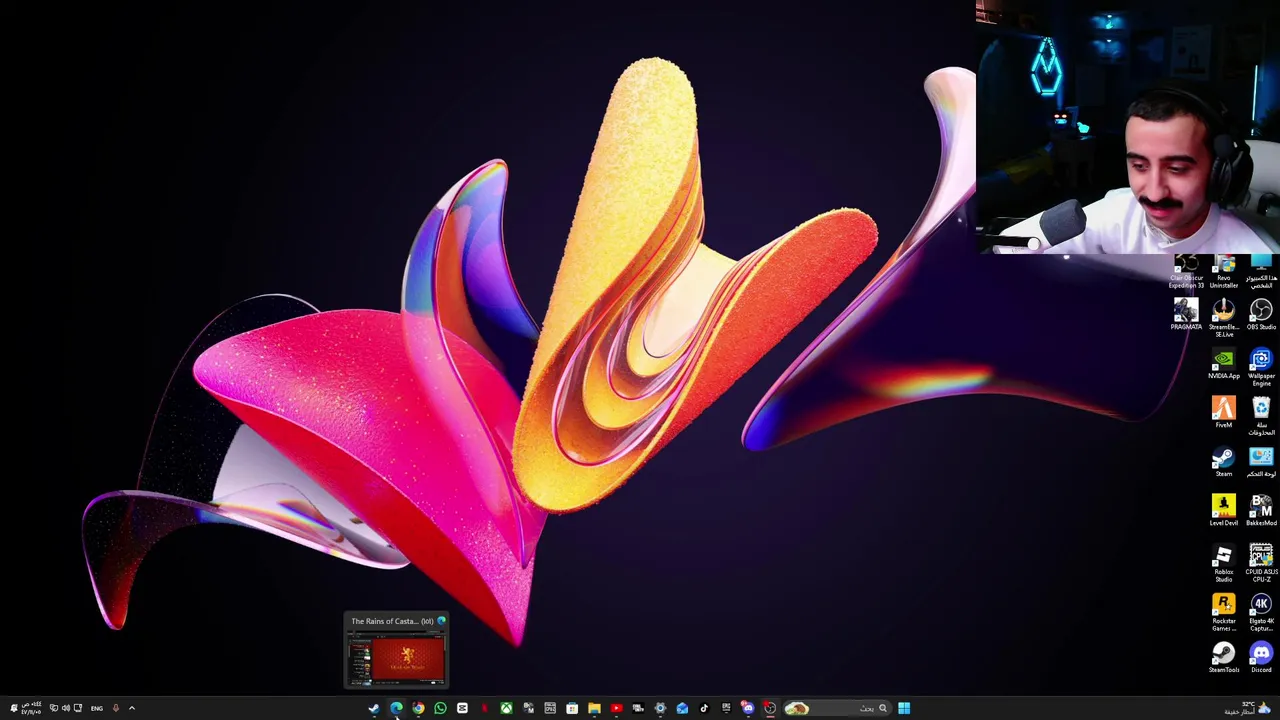The width and height of the screenshot is (1280, 720).
Task: Switch the ENG input language indicator
Action: [97, 708]
